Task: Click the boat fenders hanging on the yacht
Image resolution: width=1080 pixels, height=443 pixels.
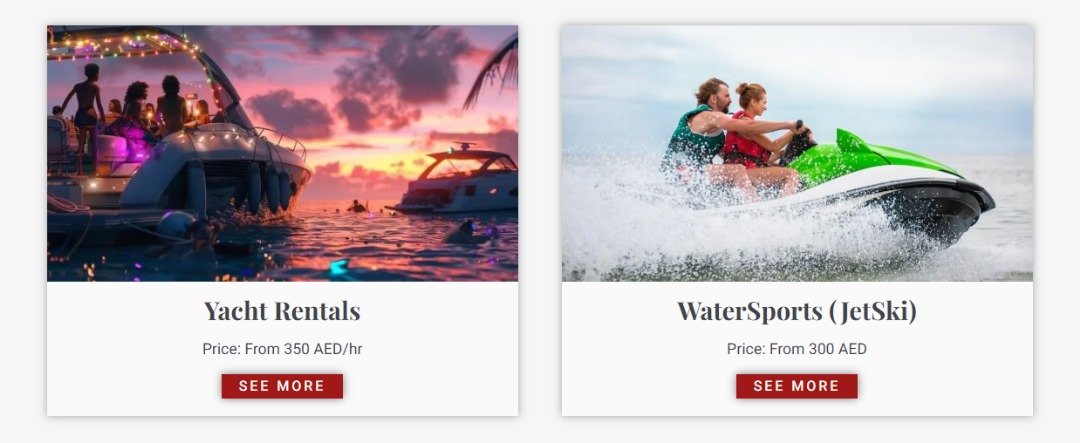Action: (x=269, y=189)
